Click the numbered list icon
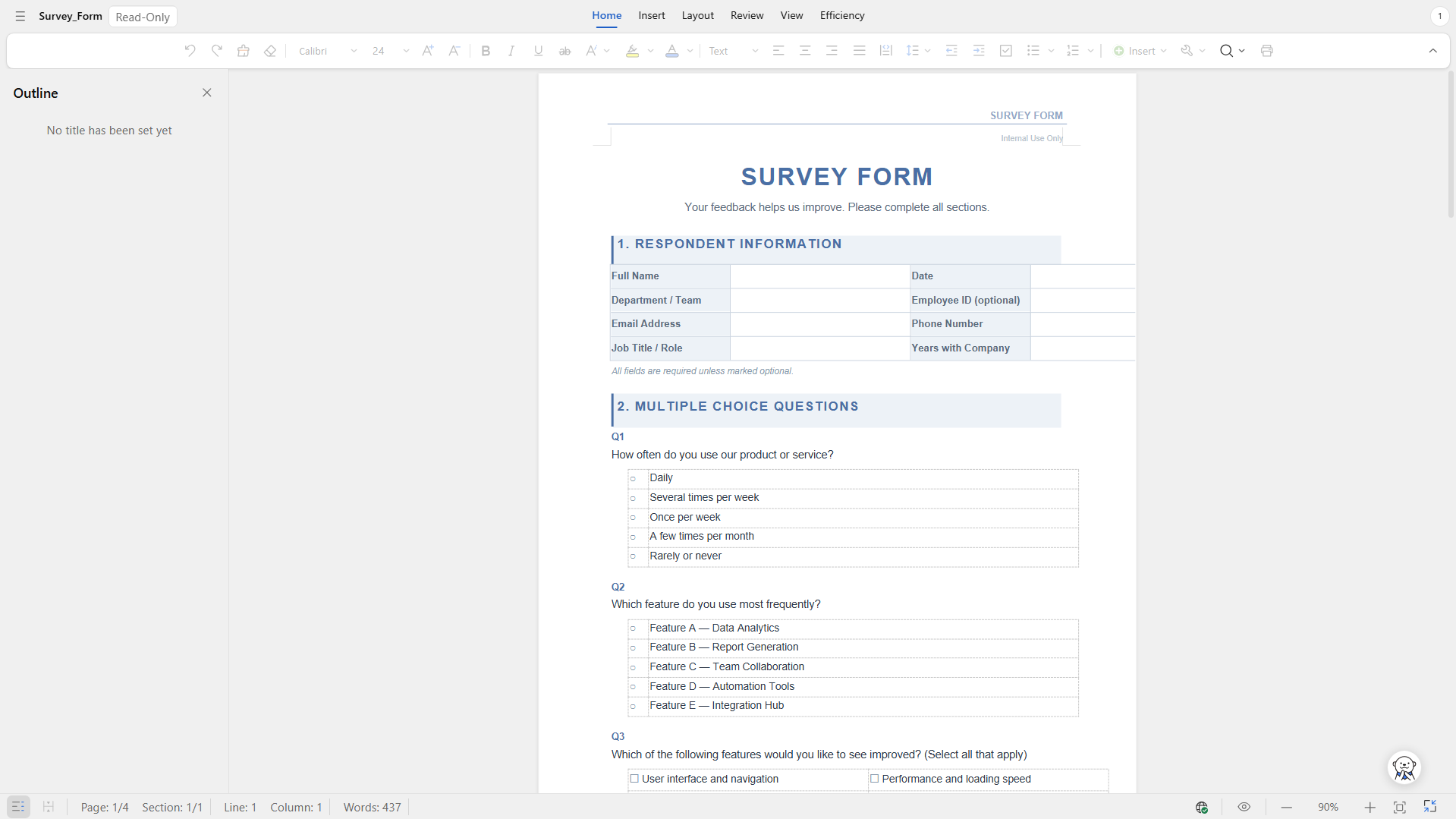The height and width of the screenshot is (819, 1456). 1073,51
